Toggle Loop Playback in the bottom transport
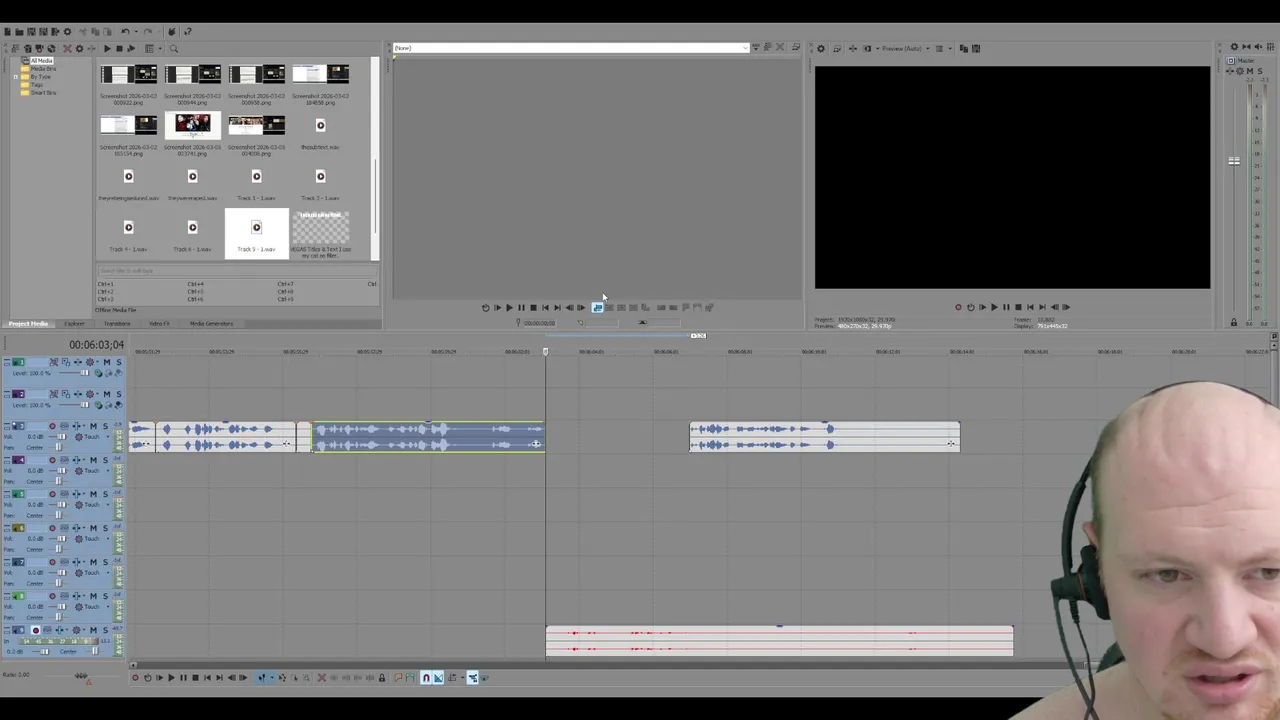1280x720 pixels. [148, 678]
